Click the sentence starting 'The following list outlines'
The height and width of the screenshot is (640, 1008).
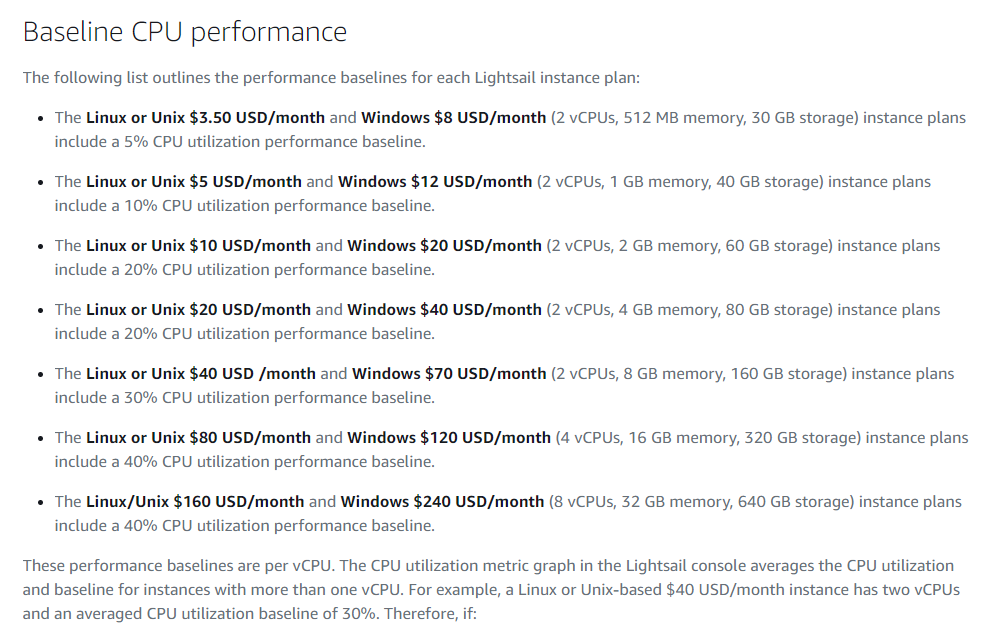(x=340, y=77)
